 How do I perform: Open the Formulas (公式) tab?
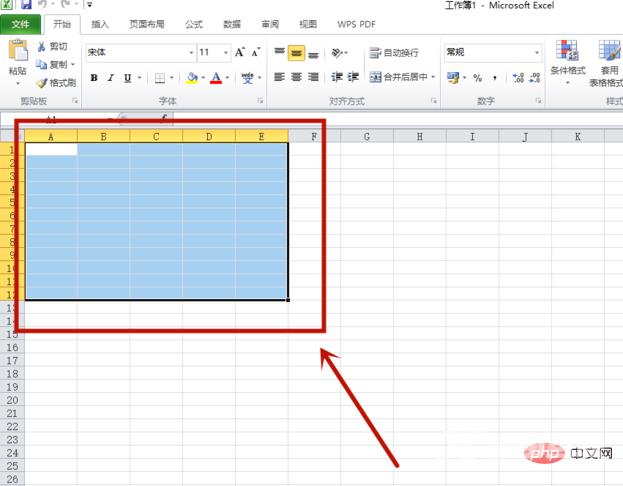[x=193, y=23]
